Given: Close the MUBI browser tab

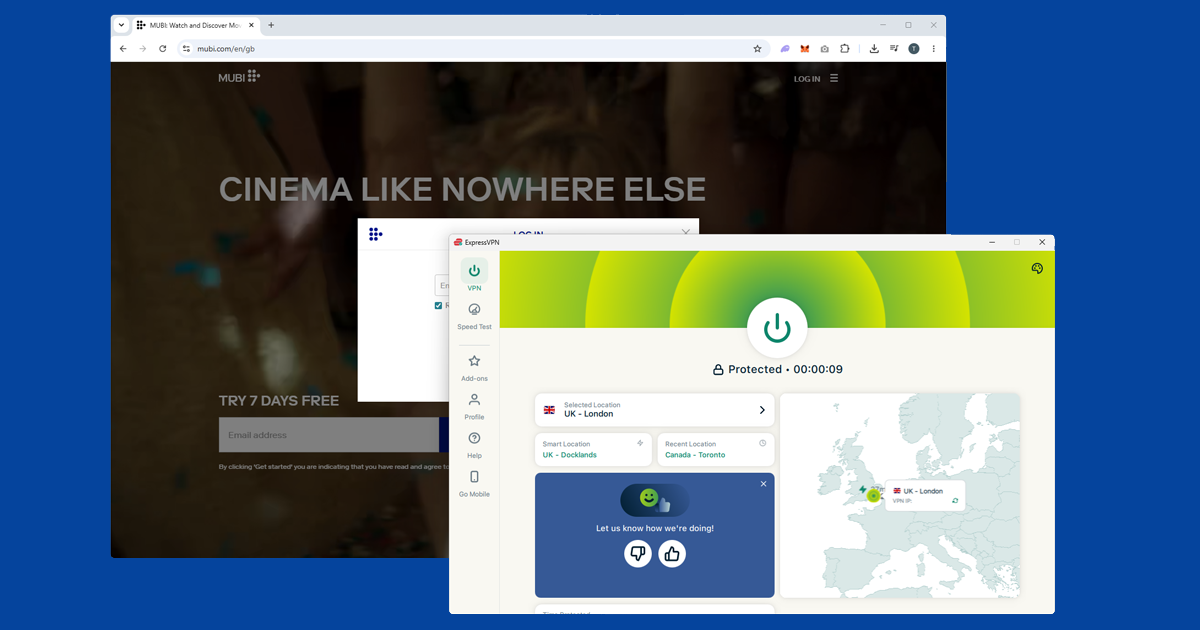Looking at the screenshot, I should click(x=251, y=25).
